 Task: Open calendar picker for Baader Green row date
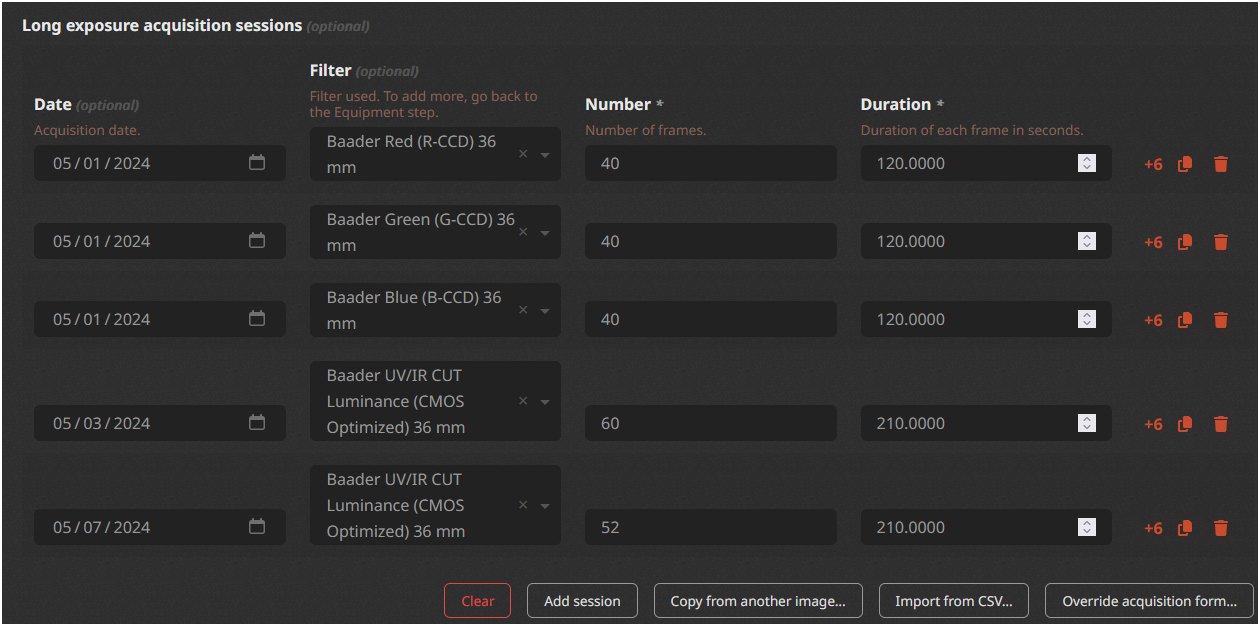[257, 241]
